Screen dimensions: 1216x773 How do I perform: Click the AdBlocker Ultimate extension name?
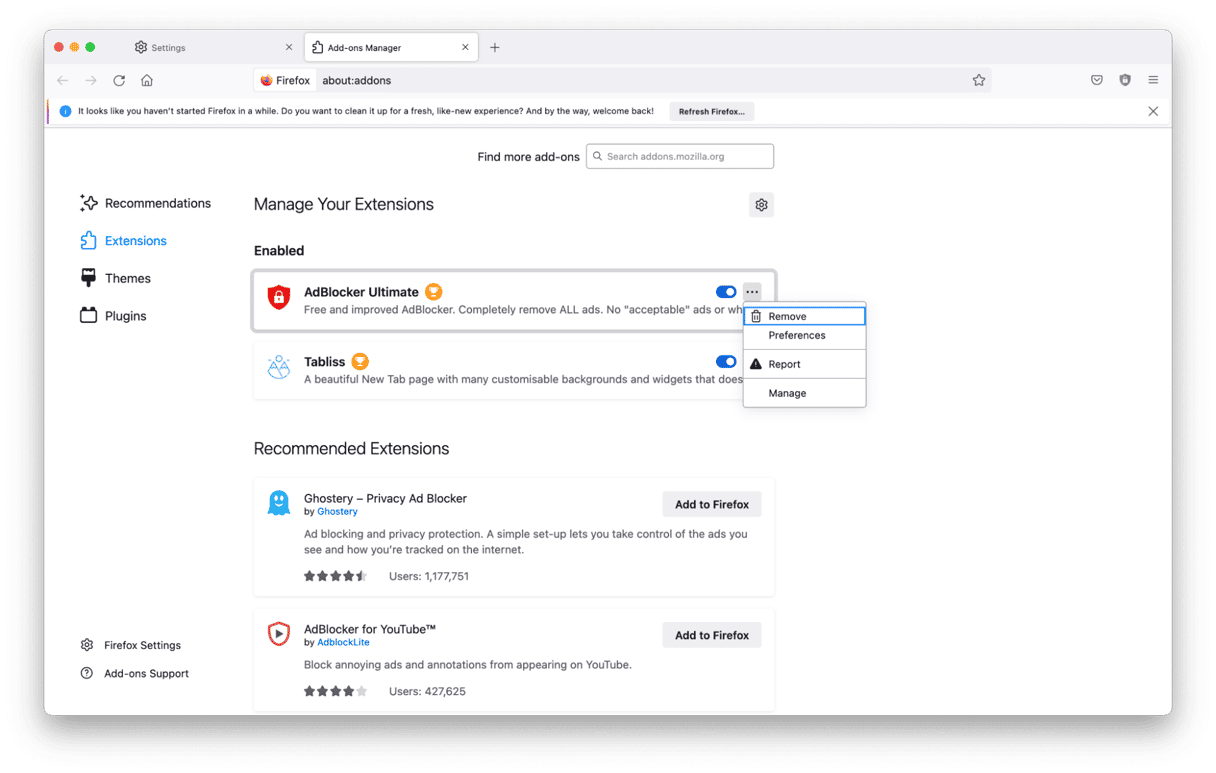[x=361, y=292]
